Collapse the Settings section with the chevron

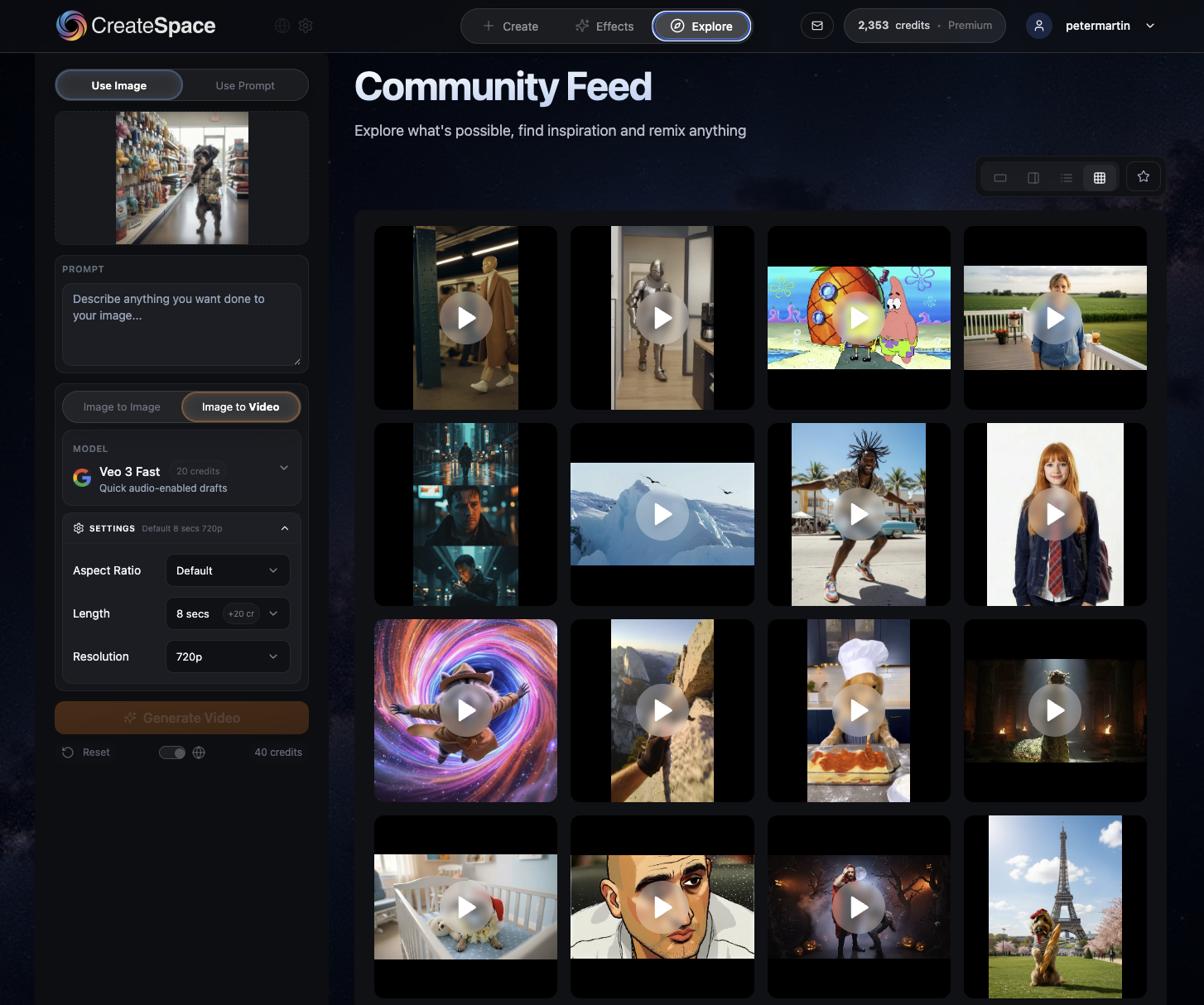(285, 528)
